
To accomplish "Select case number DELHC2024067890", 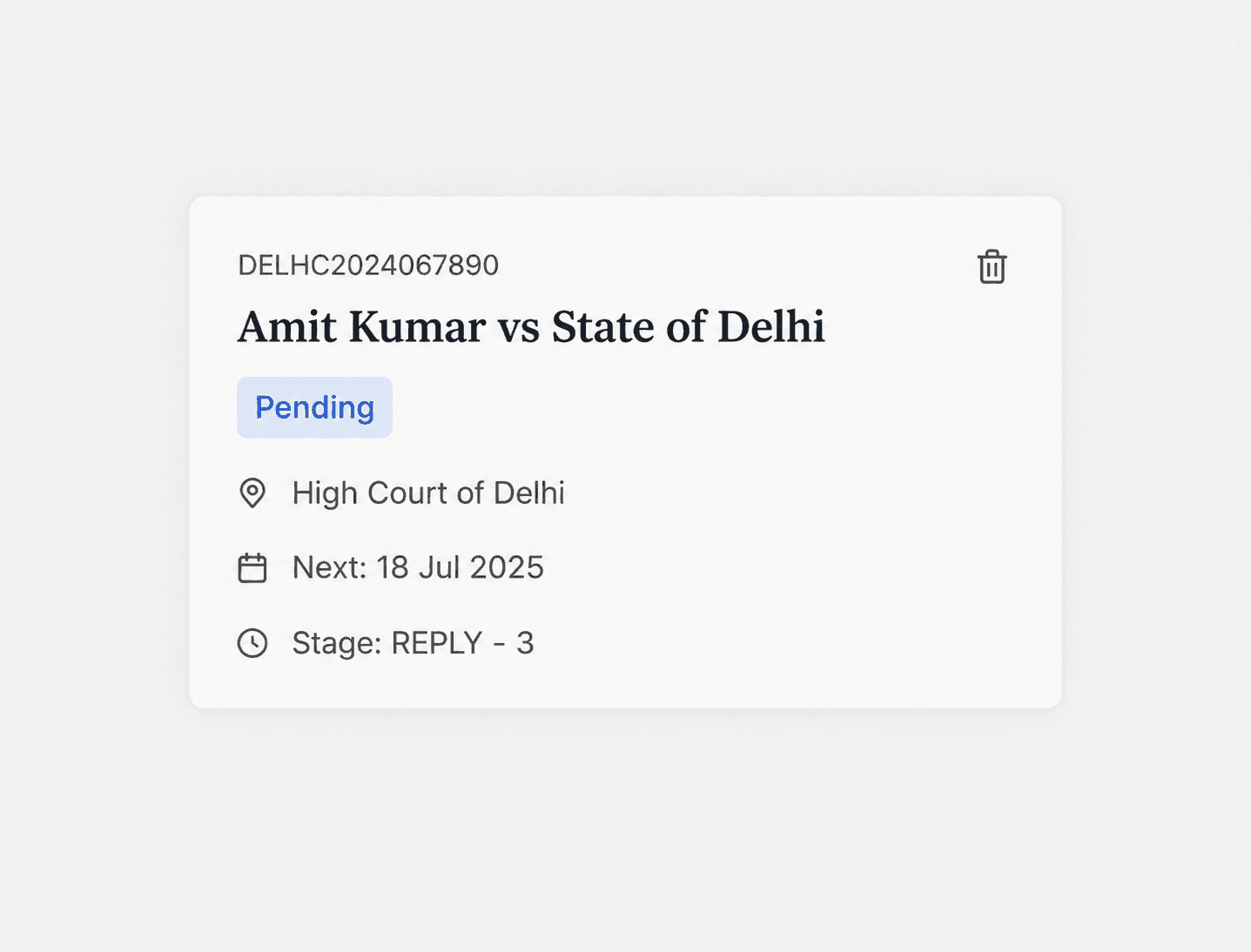I will [x=368, y=265].
